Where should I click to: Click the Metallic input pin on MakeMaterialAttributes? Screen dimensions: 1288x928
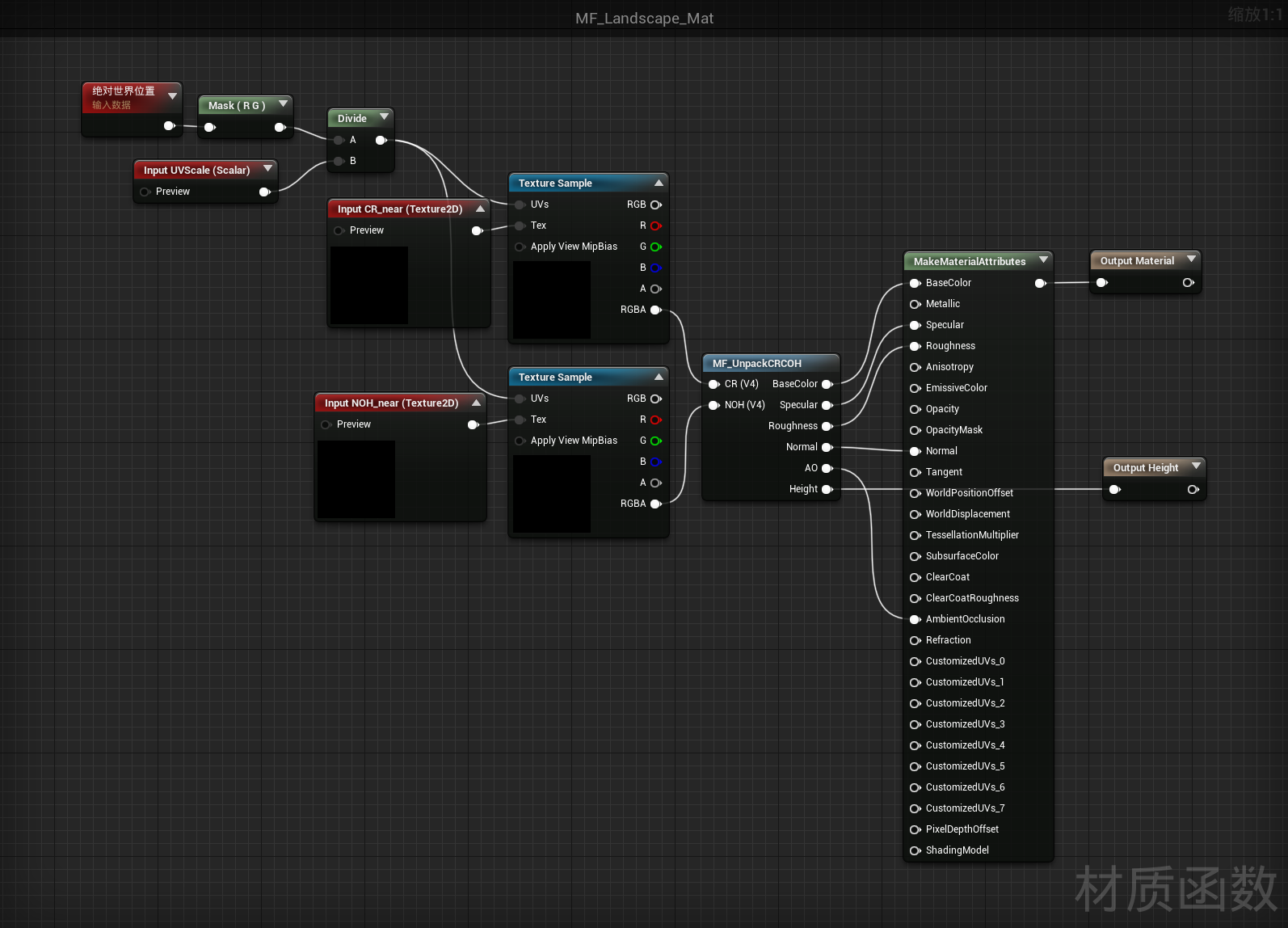pos(915,305)
